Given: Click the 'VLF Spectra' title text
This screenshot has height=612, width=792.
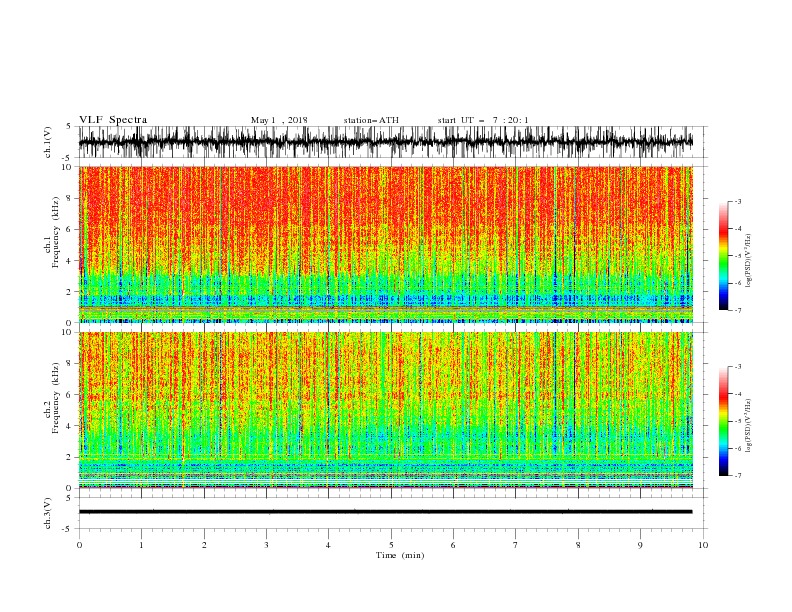Looking at the screenshot, I should (x=113, y=120).
